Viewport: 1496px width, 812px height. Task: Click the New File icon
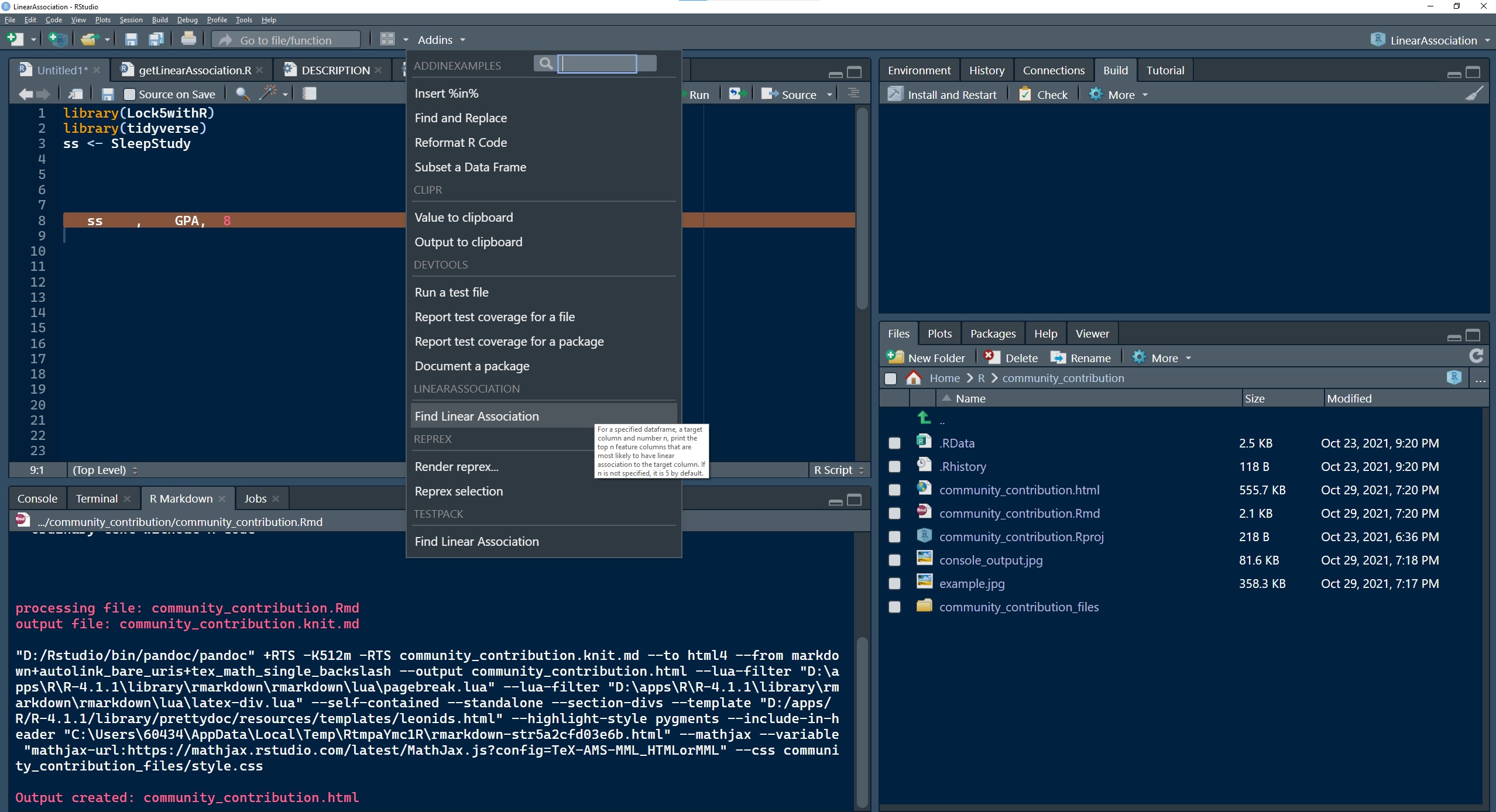pos(15,40)
